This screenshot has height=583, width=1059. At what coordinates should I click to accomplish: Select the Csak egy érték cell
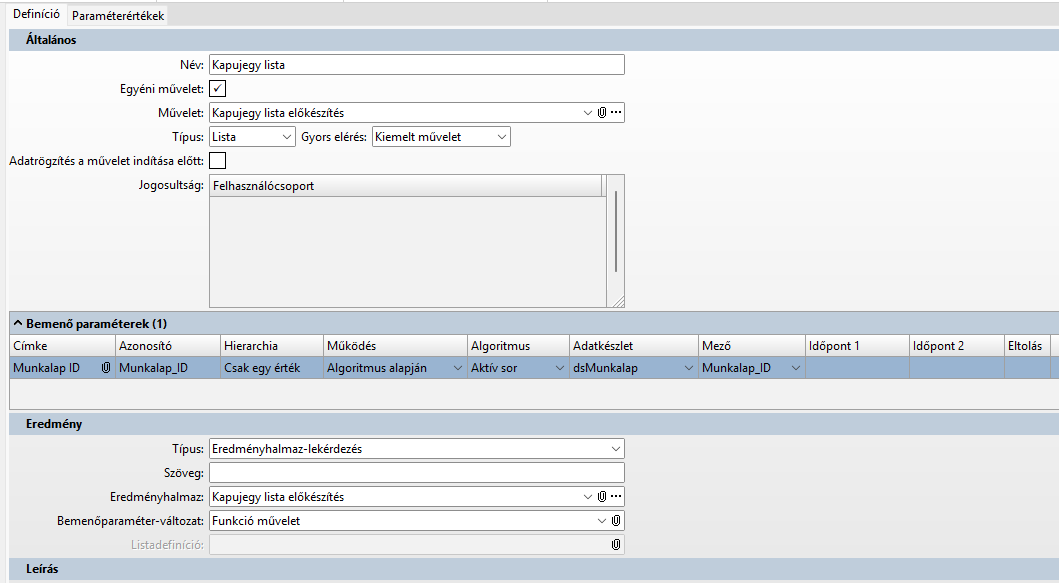pyautogui.click(x=272, y=368)
